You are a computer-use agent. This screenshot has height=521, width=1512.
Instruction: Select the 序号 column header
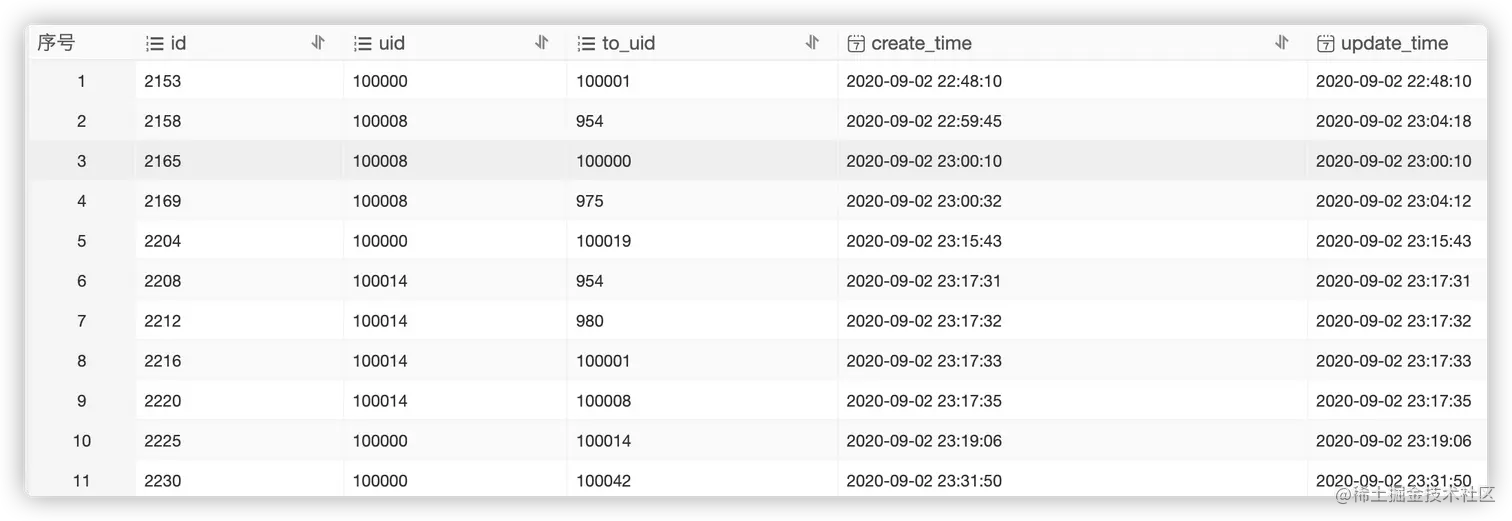(x=56, y=43)
